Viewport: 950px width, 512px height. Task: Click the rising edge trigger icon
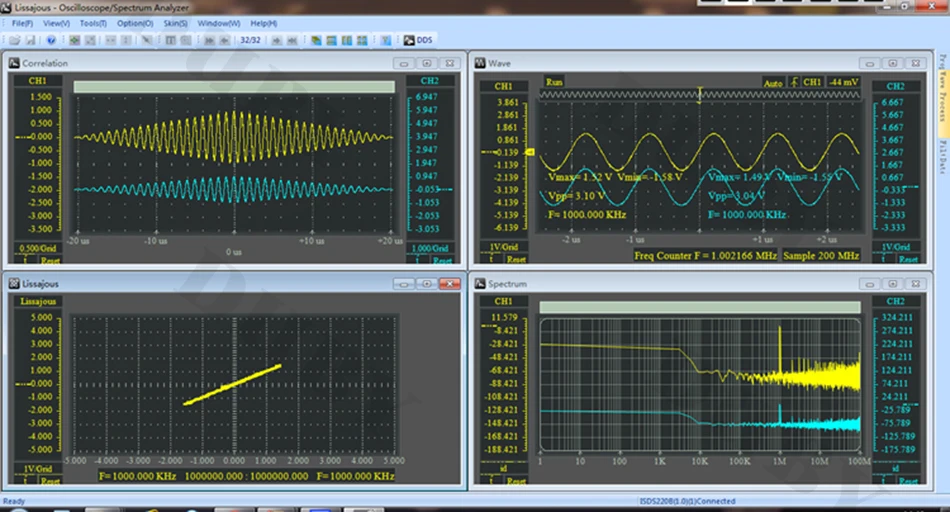pyautogui.click(x=794, y=82)
